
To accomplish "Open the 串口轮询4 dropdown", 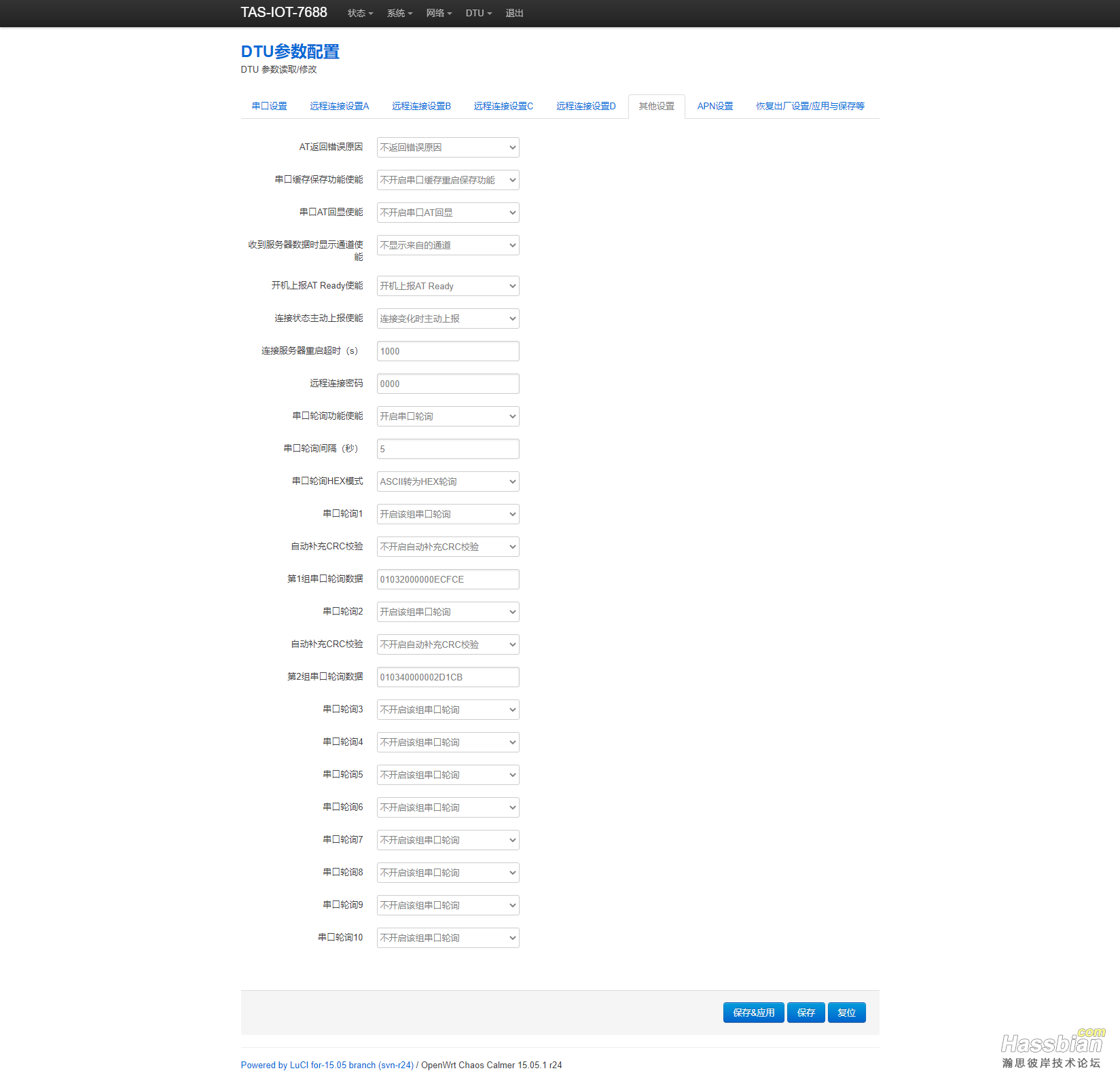I will pyautogui.click(x=448, y=742).
